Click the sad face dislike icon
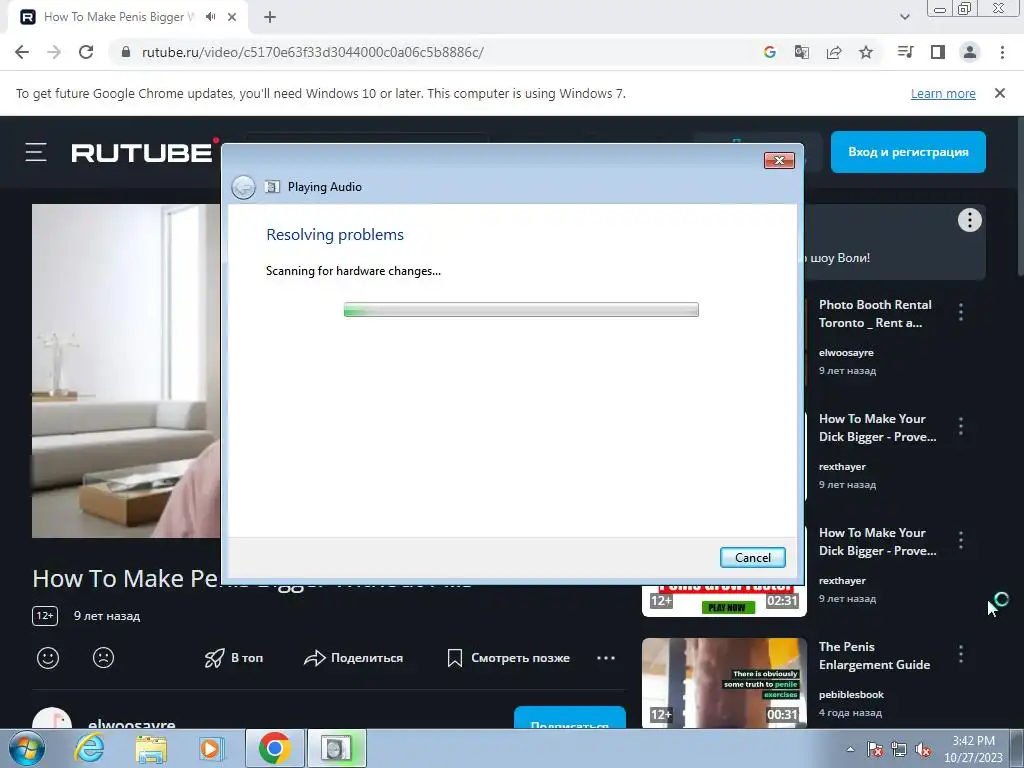The width and height of the screenshot is (1024, 768). coord(103,658)
